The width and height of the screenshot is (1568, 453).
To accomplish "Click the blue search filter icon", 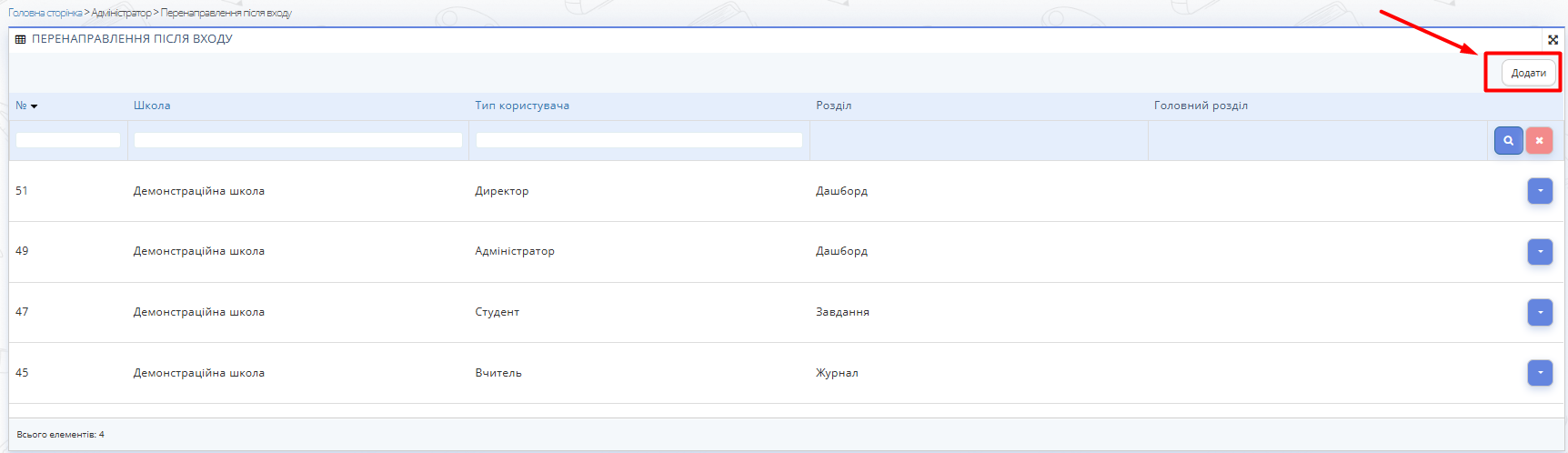I will click(1508, 141).
